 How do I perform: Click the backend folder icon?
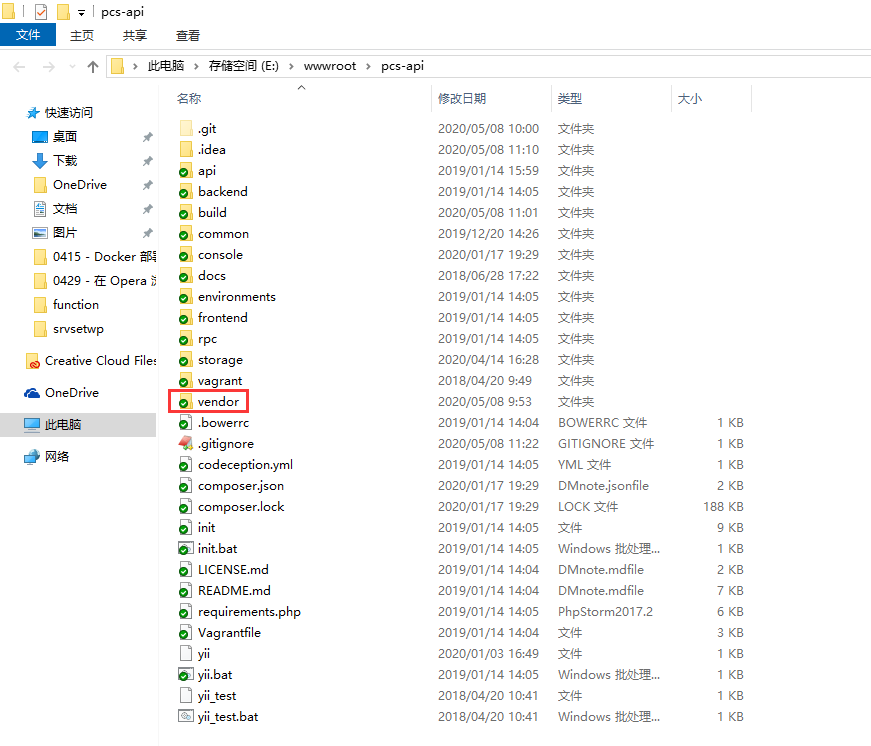(186, 192)
